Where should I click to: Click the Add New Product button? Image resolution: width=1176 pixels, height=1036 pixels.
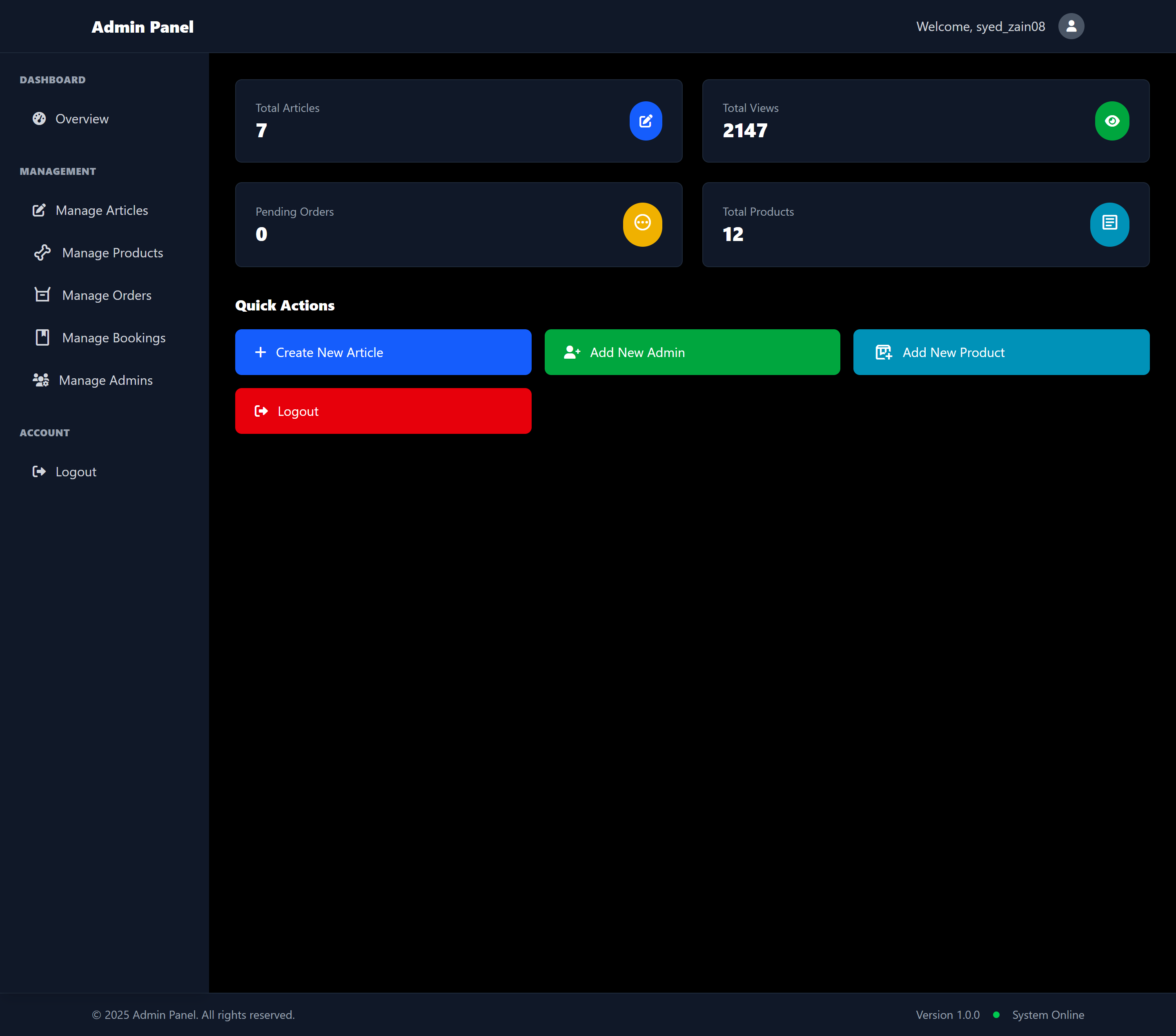point(1000,352)
